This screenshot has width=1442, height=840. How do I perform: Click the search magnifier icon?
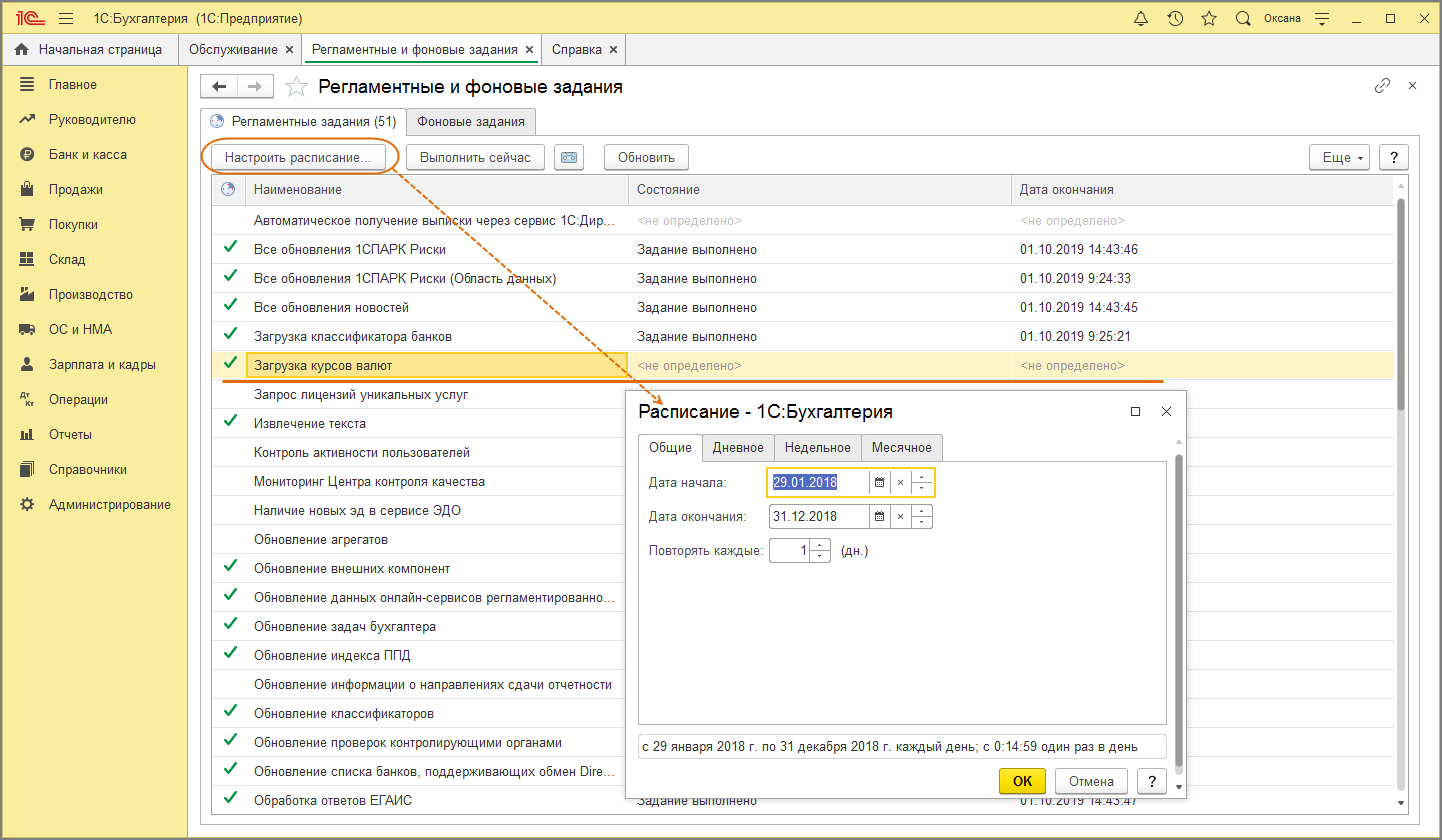(x=1243, y=18)
